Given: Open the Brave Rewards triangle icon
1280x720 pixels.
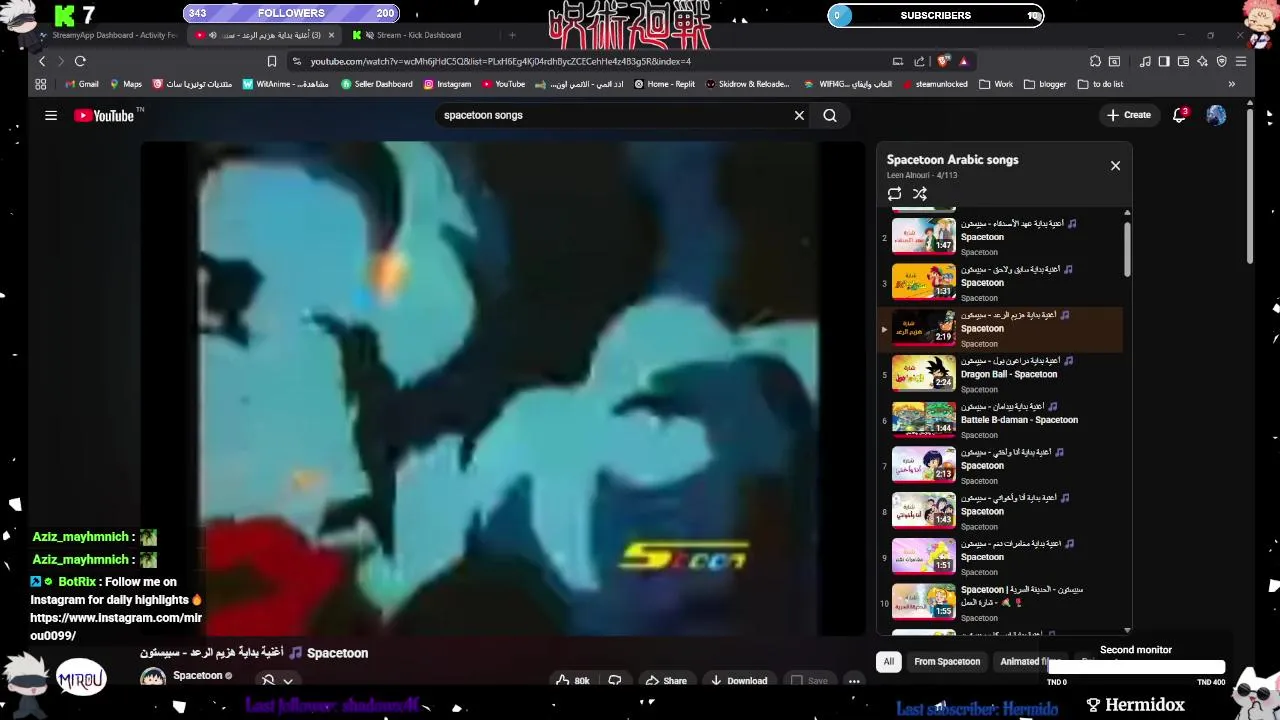Looking at the screenshot, I should (x=964, y=61).
